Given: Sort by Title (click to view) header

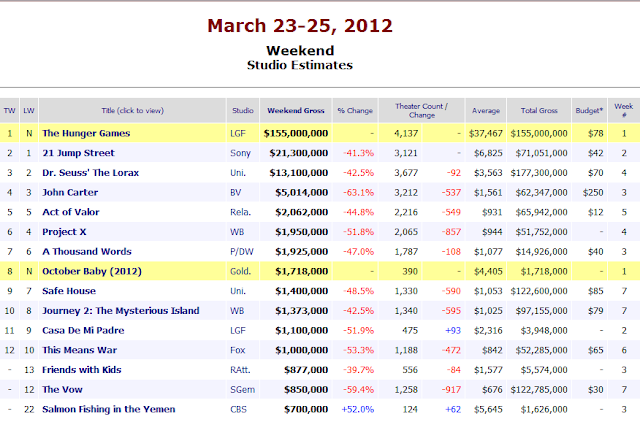Looking at the screenshot, I should [133, 111].
